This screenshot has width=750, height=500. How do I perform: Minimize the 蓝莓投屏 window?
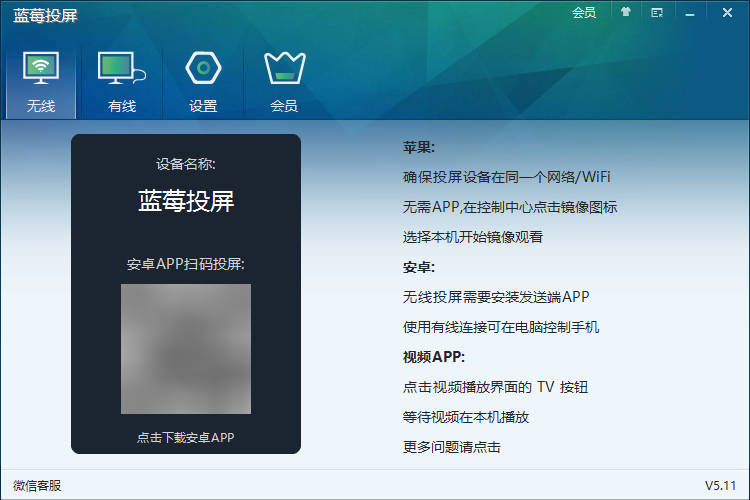[x=690, y=13]
